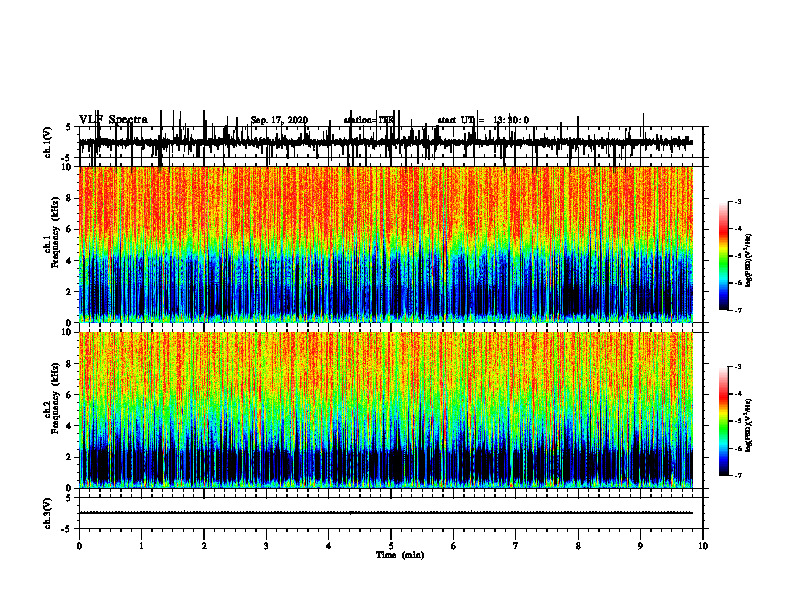Click time-axis tick label "8"
The height and width of the screenshot is (612, 792).
pos(578,546)
